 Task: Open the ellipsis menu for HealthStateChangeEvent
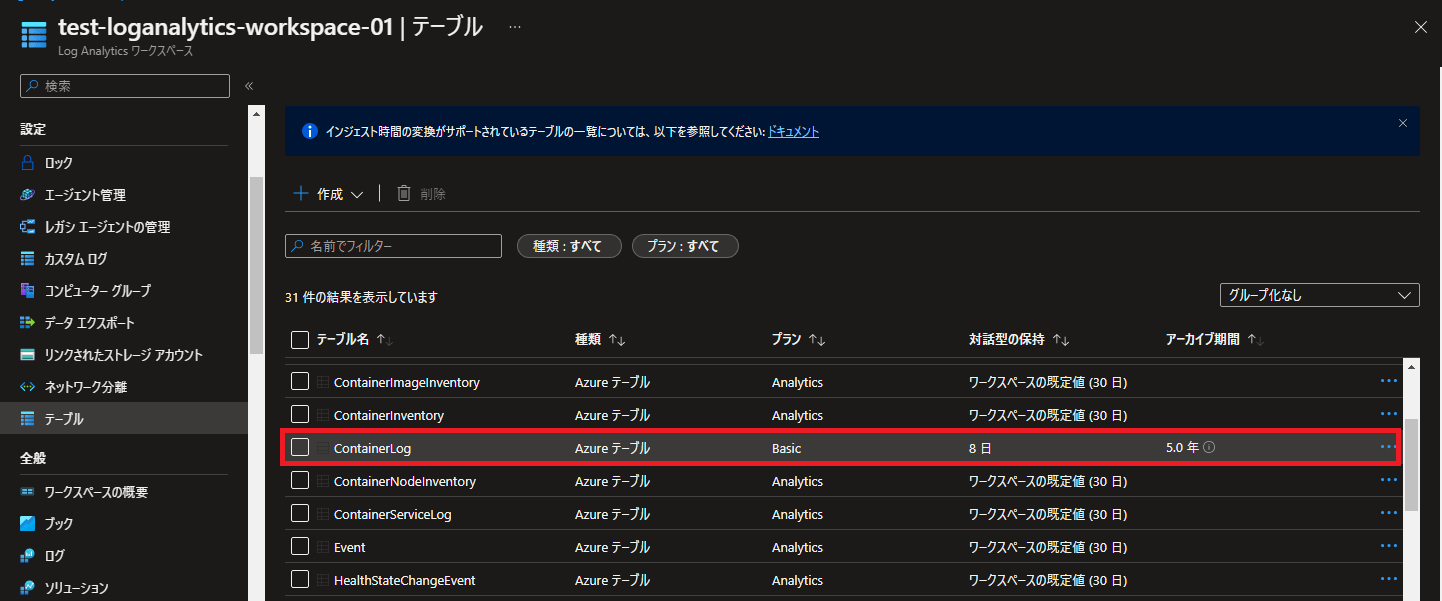point(1388,579)
